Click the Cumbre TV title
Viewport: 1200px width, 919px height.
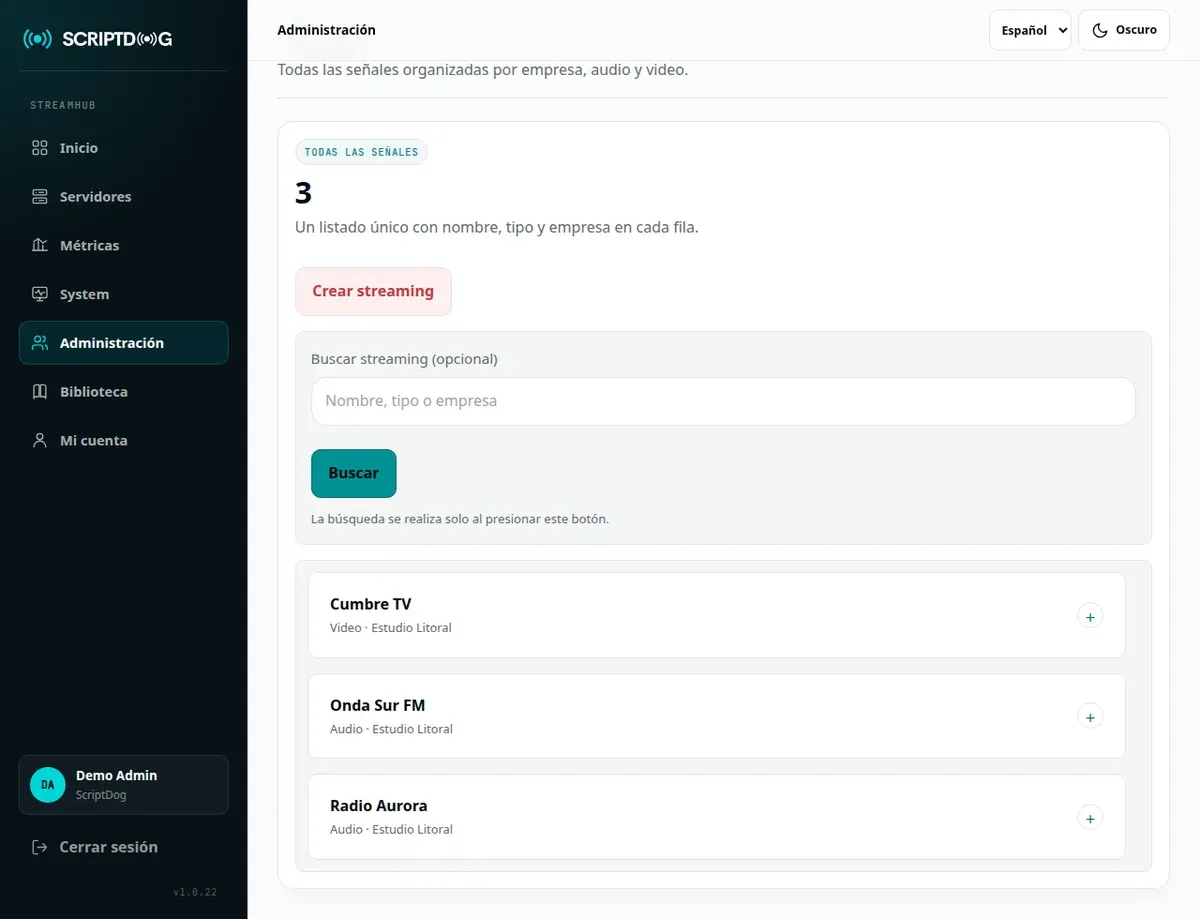click(x=370, y=604)
